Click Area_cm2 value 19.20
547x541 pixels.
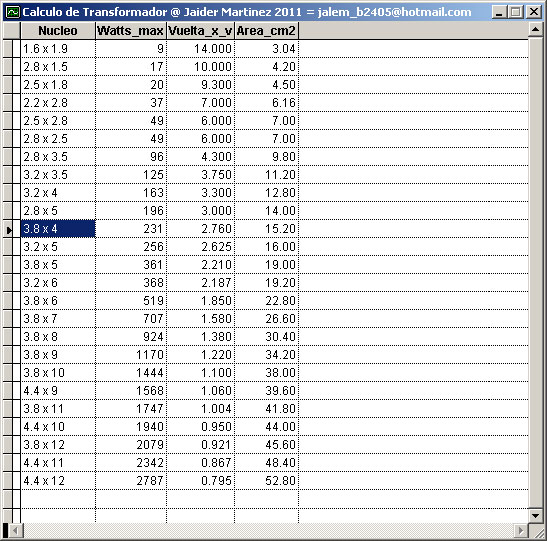click(x=267, y=283)
